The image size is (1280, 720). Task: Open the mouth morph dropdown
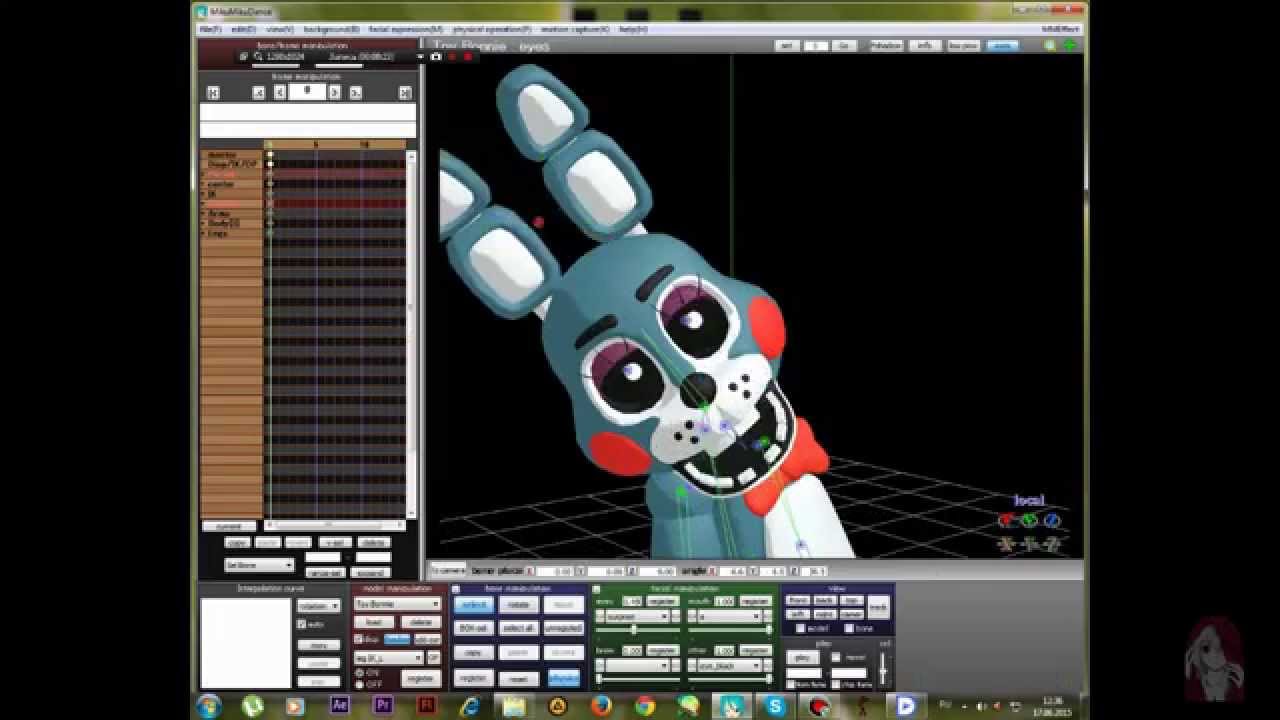pyautogui.click(x=729, y=617)
